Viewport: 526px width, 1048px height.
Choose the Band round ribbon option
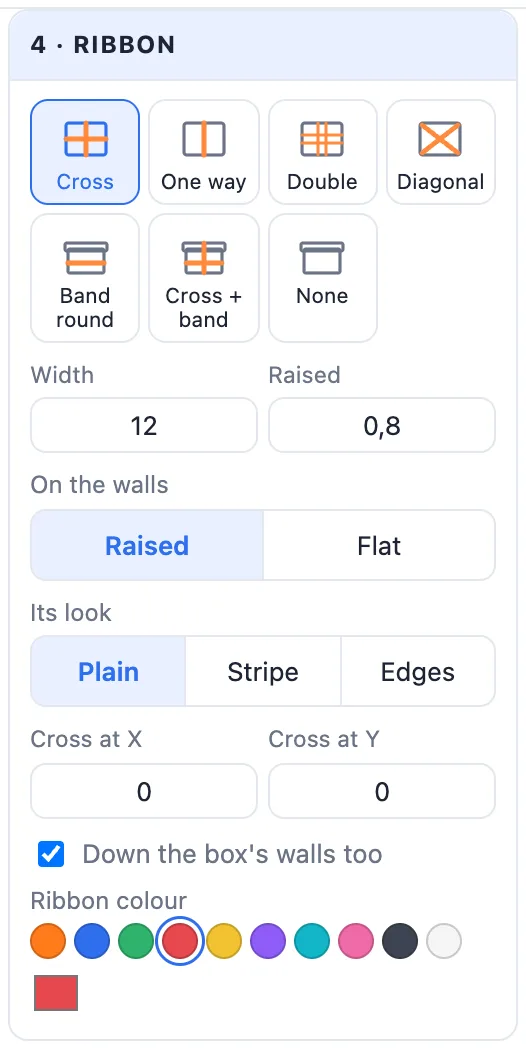[85, 278]
